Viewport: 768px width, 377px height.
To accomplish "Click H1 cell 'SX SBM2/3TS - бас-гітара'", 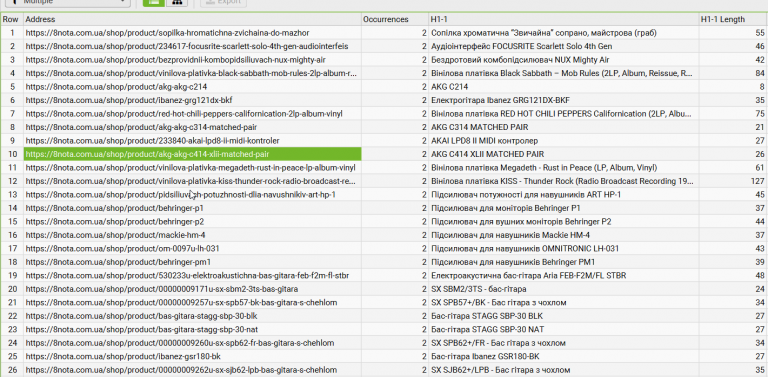I will 563,289.
